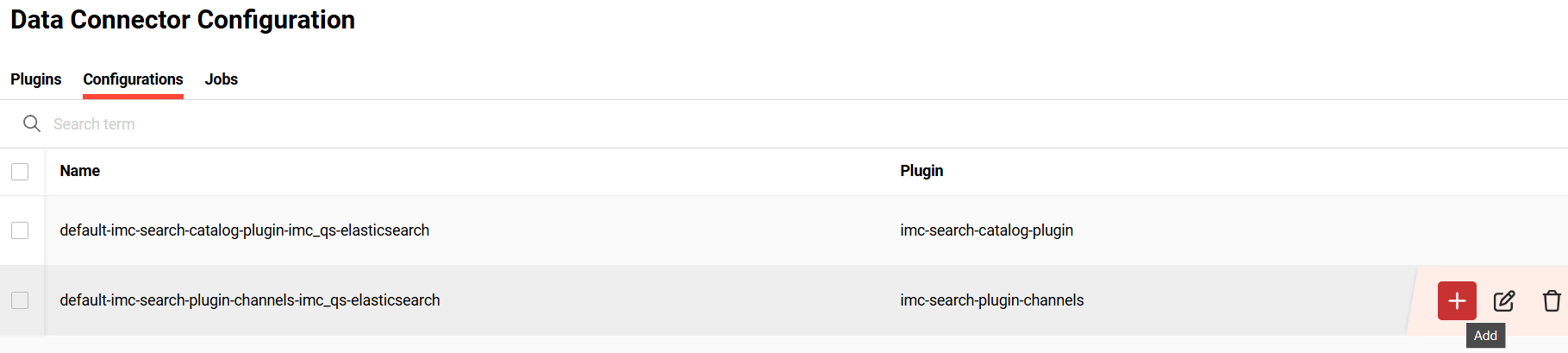This screenshot has height=353, width=1568.
Task: Click the trash delete icon
Action: pyautogui.click(x=1552, y=300)
